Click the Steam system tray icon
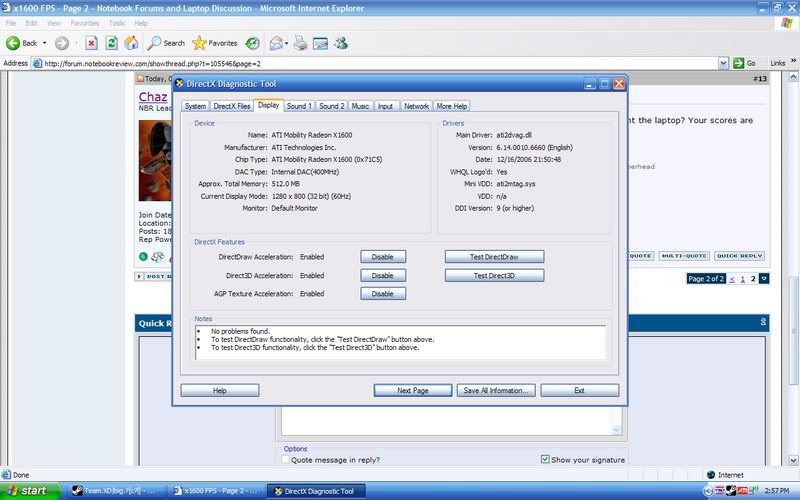This screenshot has height=500, width=800. [x=731, y=491]
